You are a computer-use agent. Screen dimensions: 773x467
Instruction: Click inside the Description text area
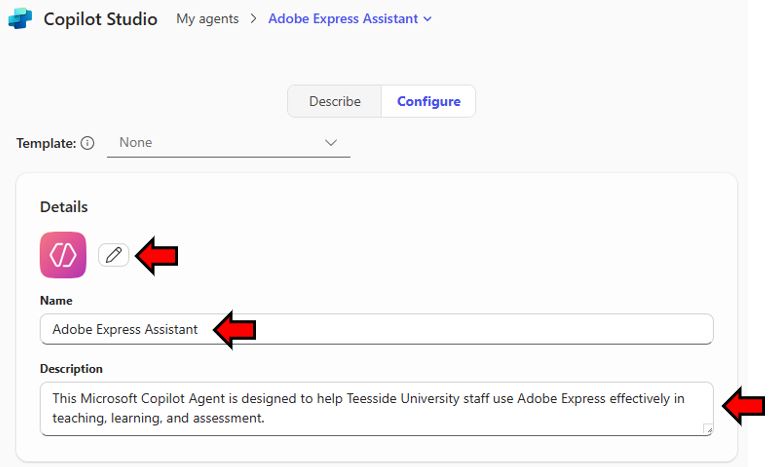[377, 408]
